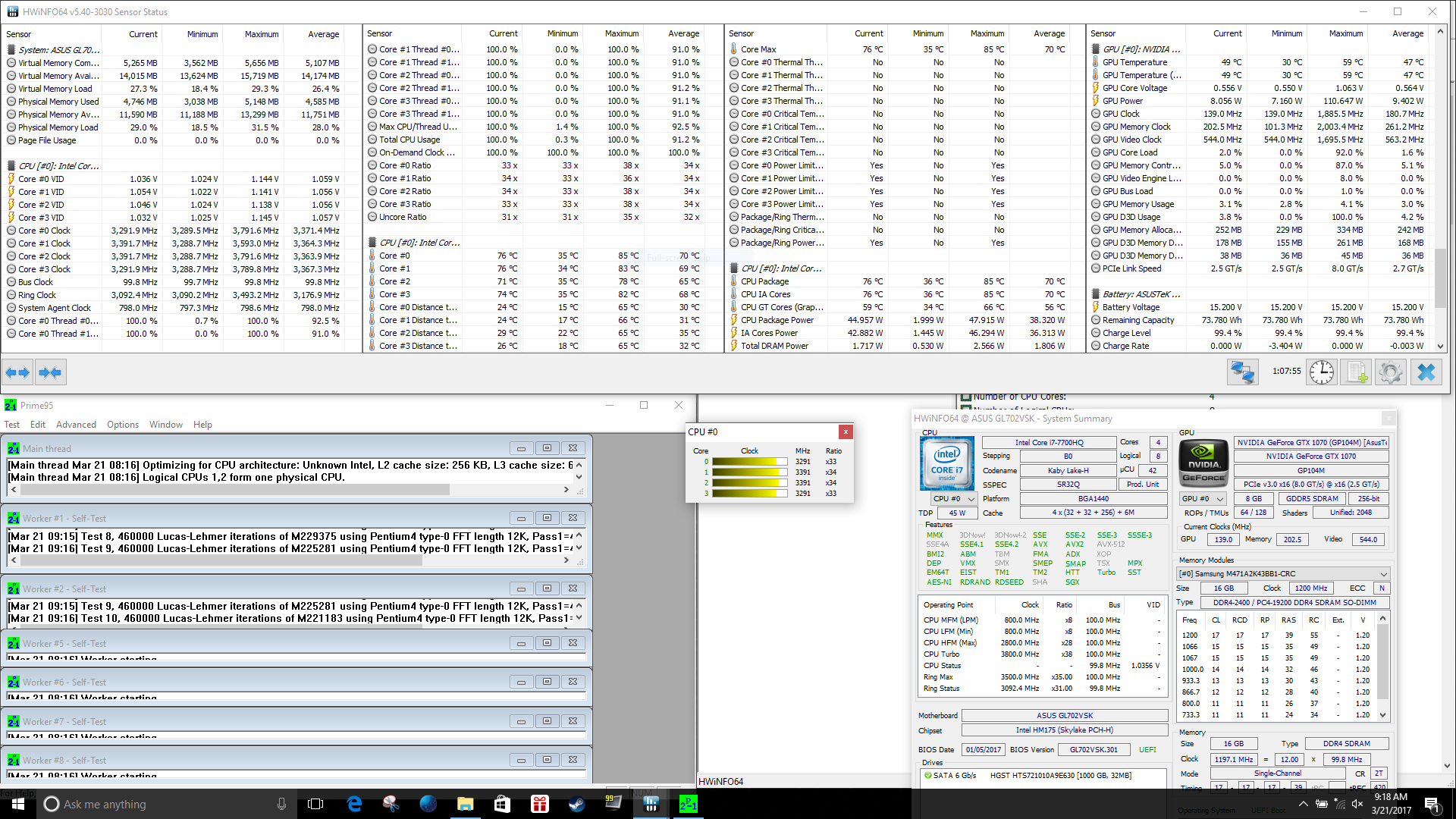
Task: Click the shrink sensor columns arrows icon
Action: (50, 372)
